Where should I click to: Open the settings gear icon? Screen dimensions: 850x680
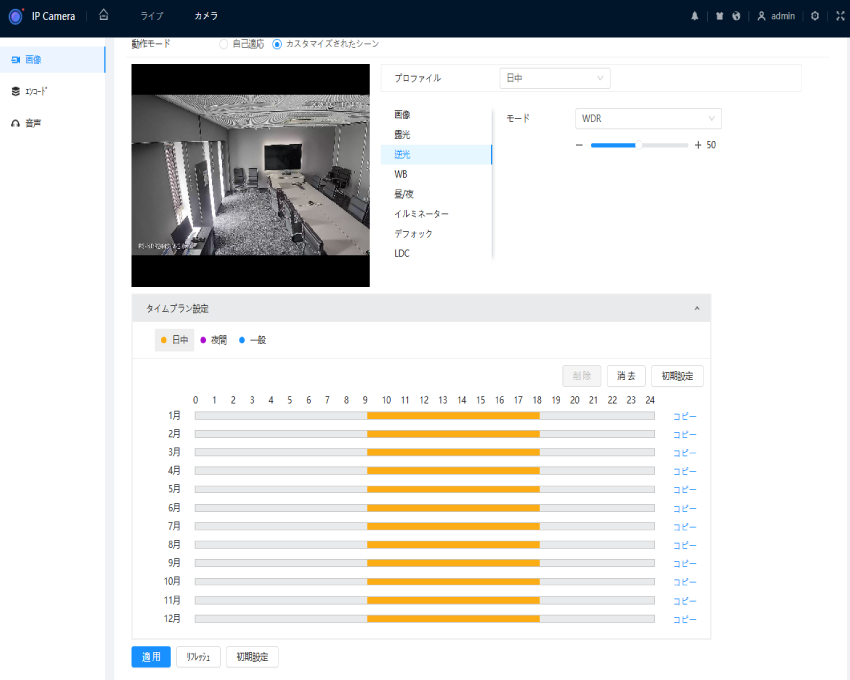(x=815, y=16)
